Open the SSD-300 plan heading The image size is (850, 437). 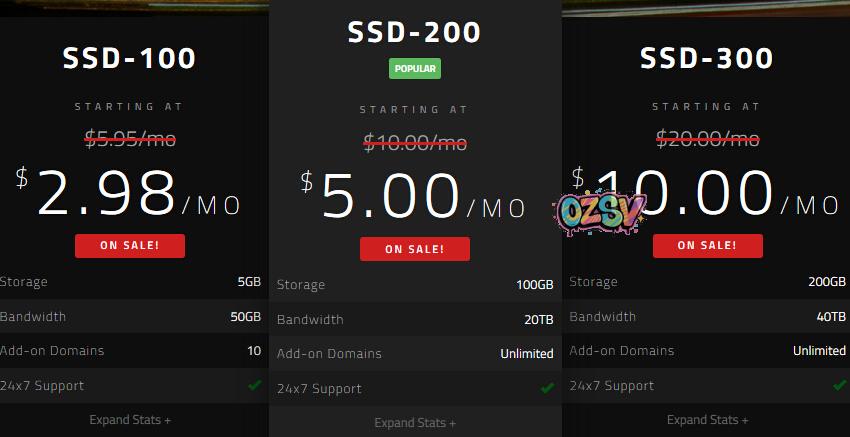click(x=707, y=58)
